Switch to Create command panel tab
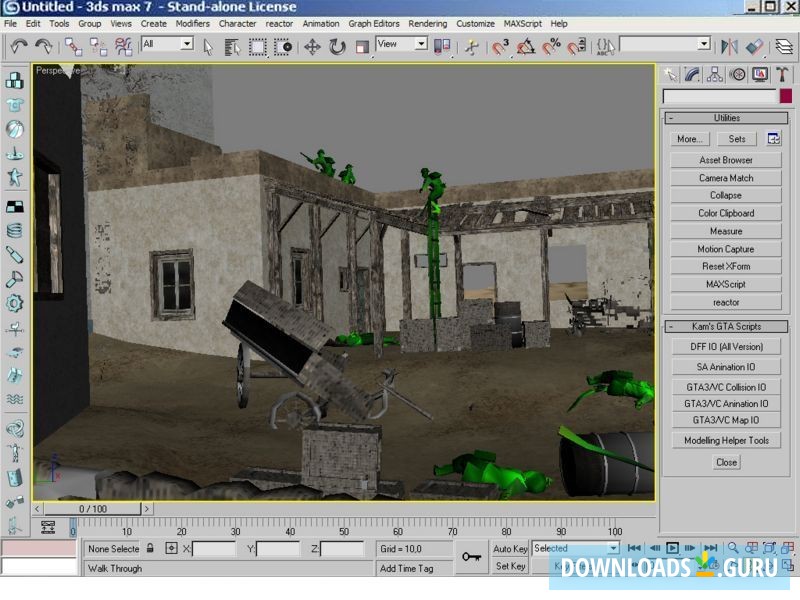Screen dimensions: 800x600 [670, 75]
